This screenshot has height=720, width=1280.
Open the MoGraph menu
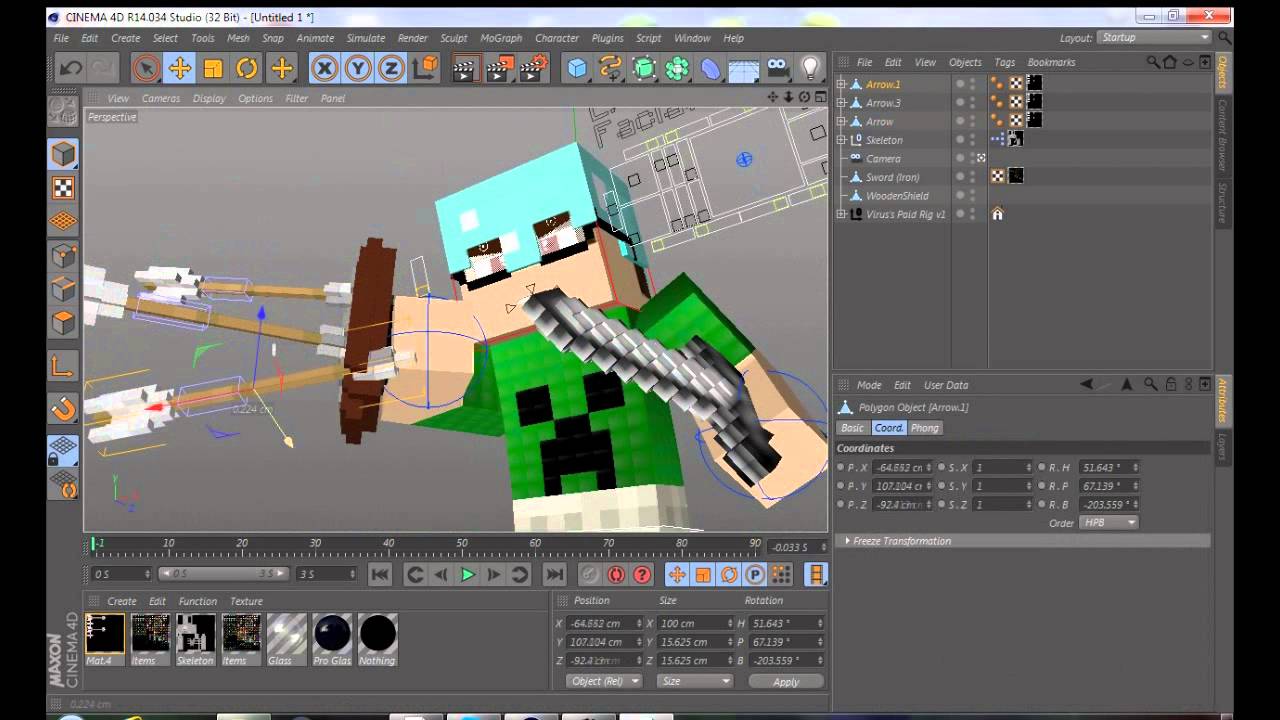[501, 38]
